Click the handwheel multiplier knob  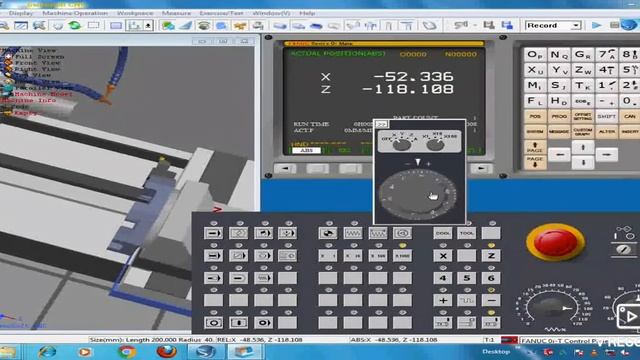pos(436,144)
